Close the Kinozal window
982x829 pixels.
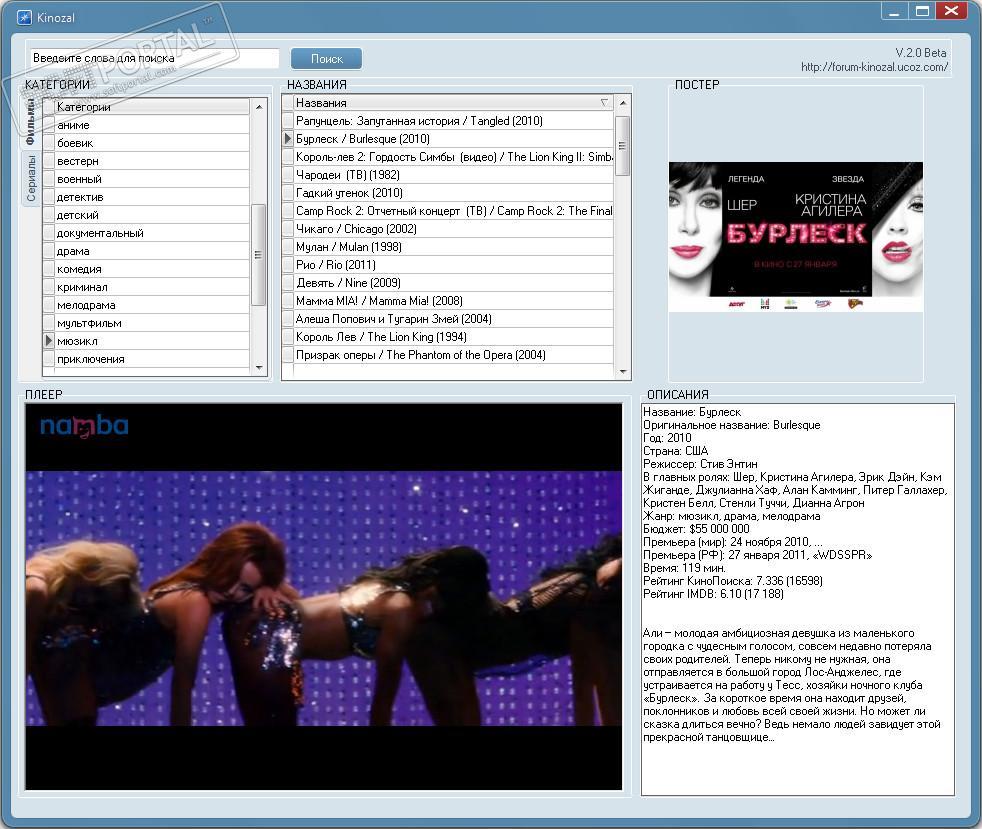(951, 11)
